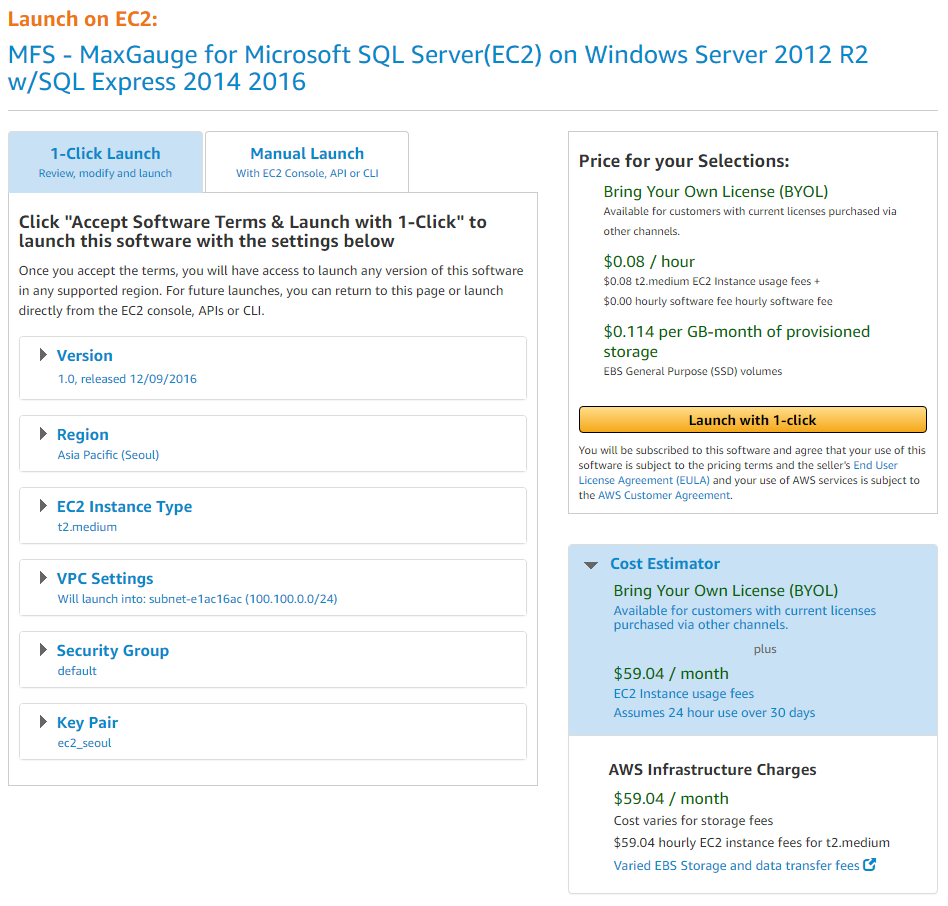Expand the Region section arrow
The width and height of the screenshot is (948, 906).
click(x=43, y=434)
